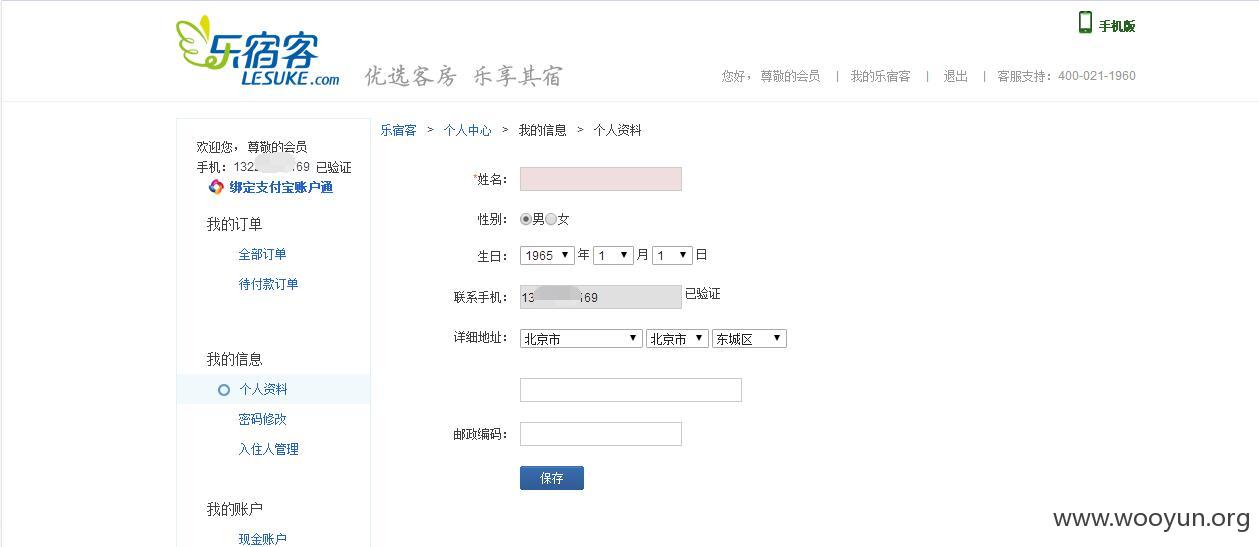Open 全部订单 in the sidebar

click(x=262, y=254)
